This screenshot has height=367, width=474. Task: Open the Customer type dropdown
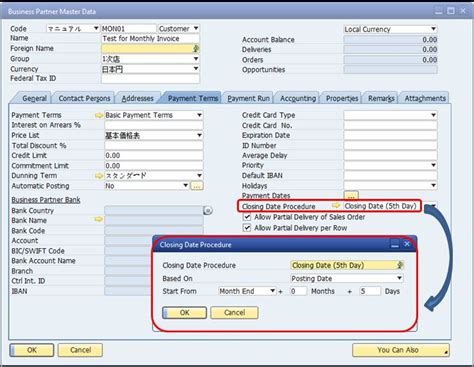(x=196, y=28)
